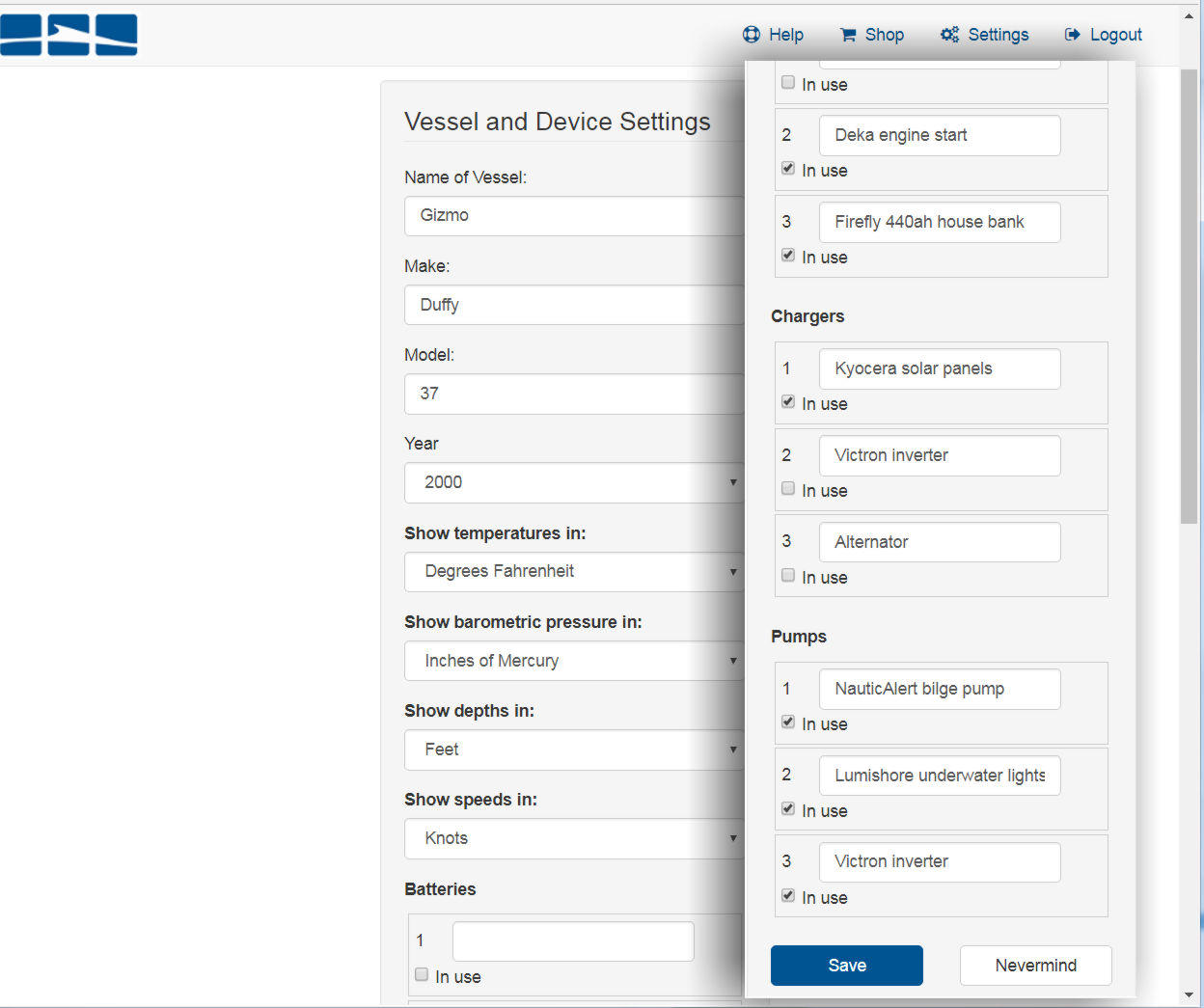Click the Pumps section heading
This screenshot has width=1204, height=1008.
click(799, 637)
